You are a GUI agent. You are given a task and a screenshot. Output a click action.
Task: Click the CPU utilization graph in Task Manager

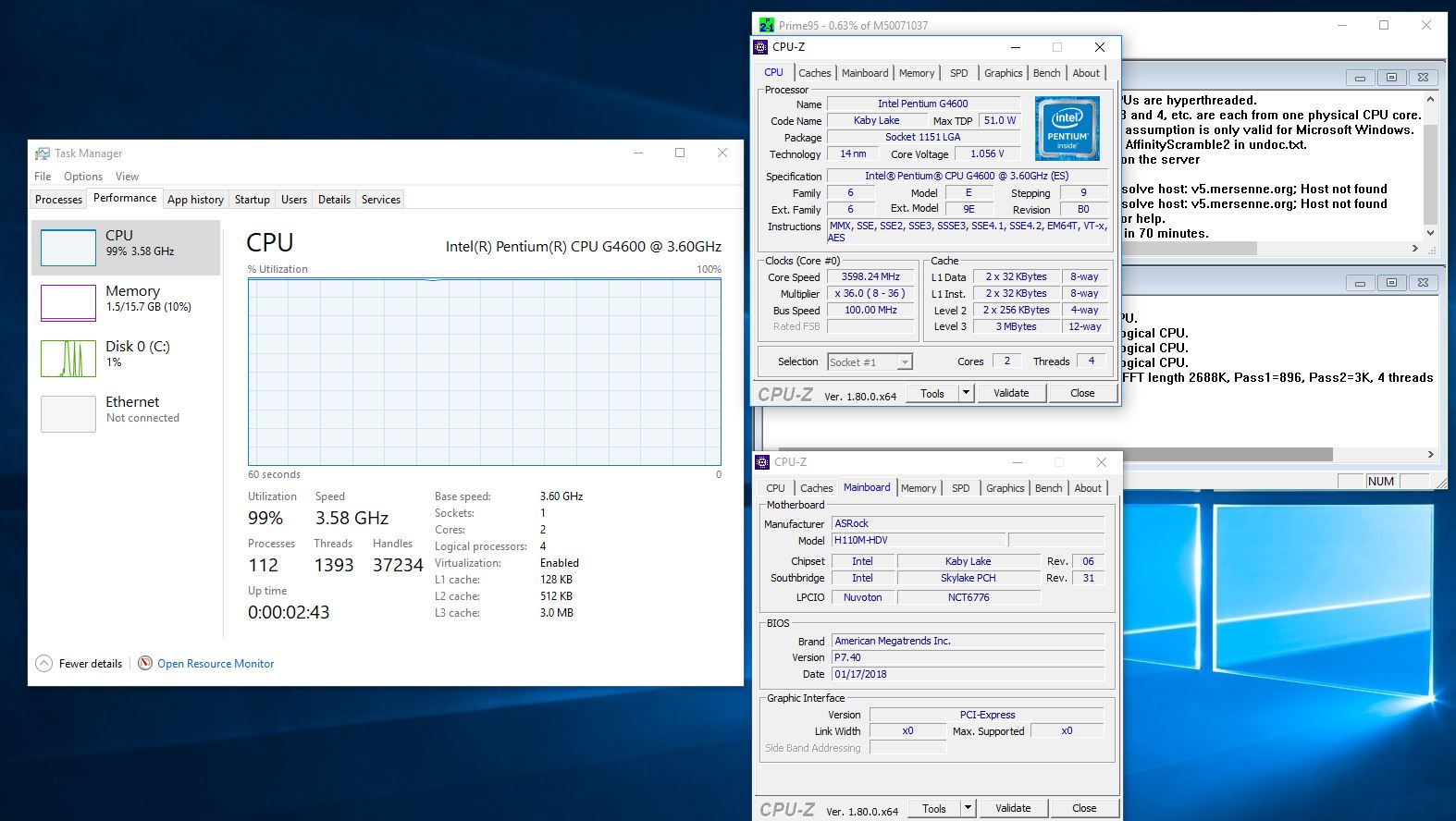[x=484, y=372]
